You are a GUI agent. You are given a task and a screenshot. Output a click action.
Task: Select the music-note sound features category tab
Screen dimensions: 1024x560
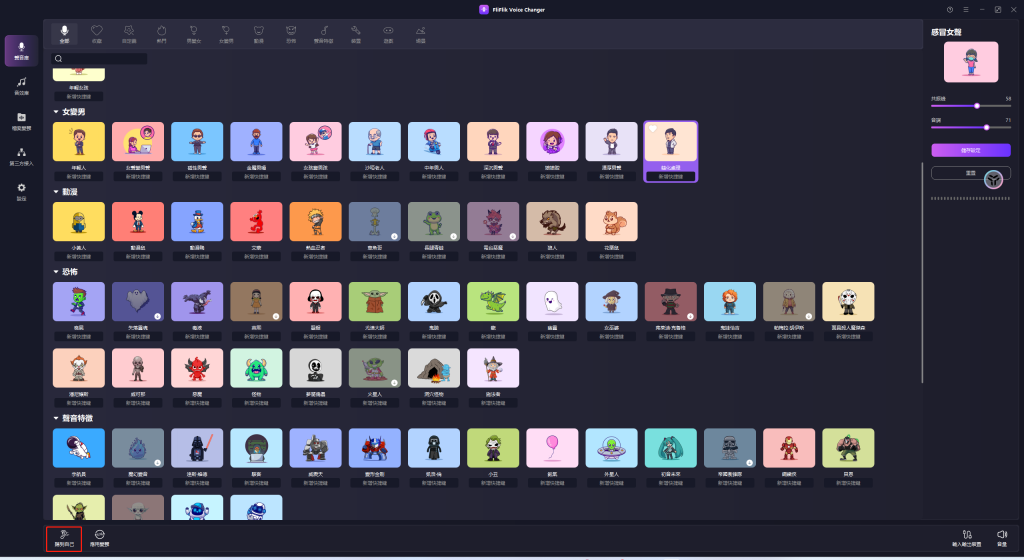[x=323, y=34]
